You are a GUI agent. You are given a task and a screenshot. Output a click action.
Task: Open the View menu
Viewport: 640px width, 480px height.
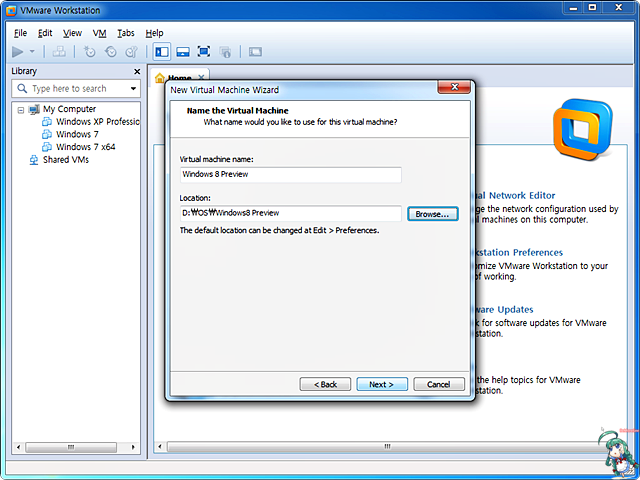(72, 33)
